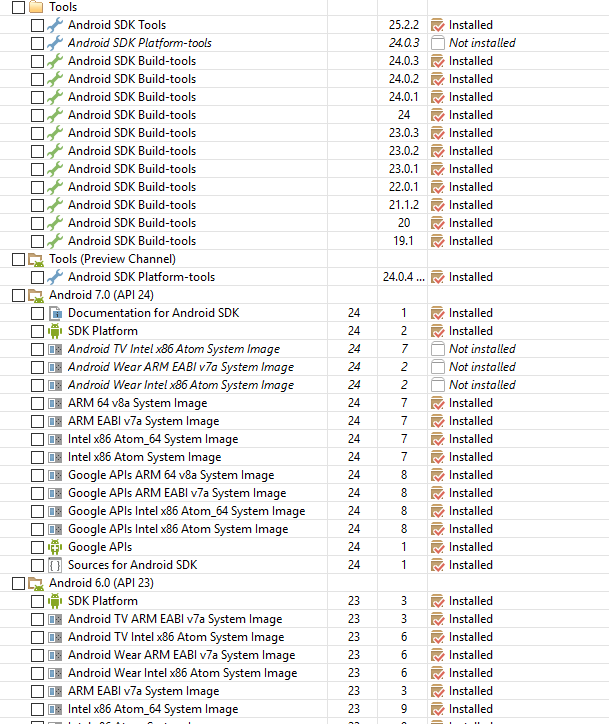The image size is (609, 724).
Task: Click revision 25.2.2 cell
Action: click(404, 25)
